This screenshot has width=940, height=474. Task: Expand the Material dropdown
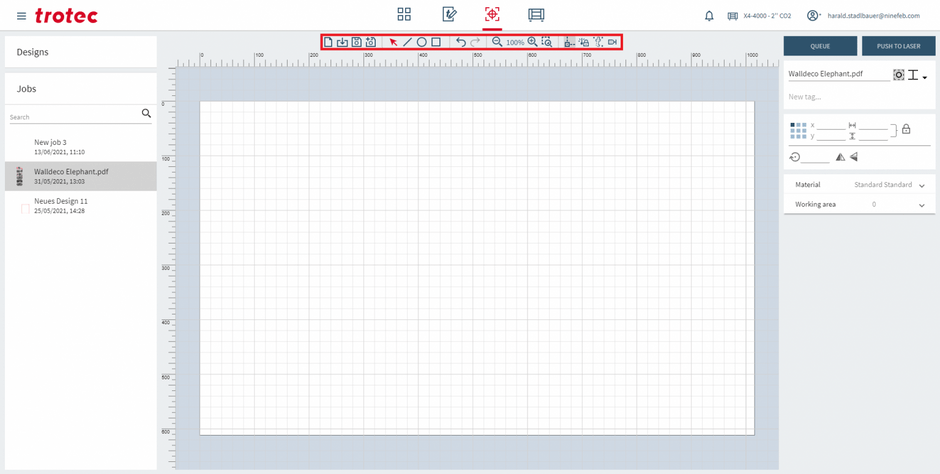coord(920,185)
